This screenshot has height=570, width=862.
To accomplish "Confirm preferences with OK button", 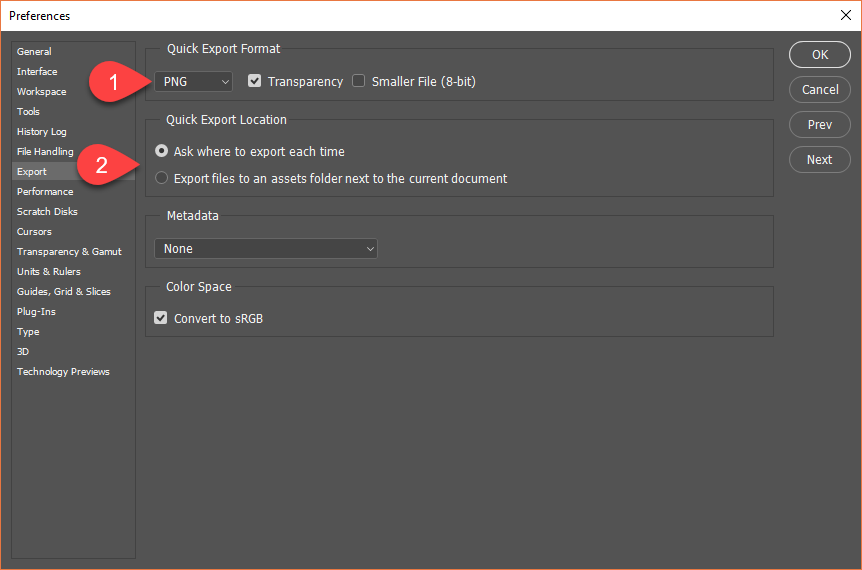I will [820, 54].
